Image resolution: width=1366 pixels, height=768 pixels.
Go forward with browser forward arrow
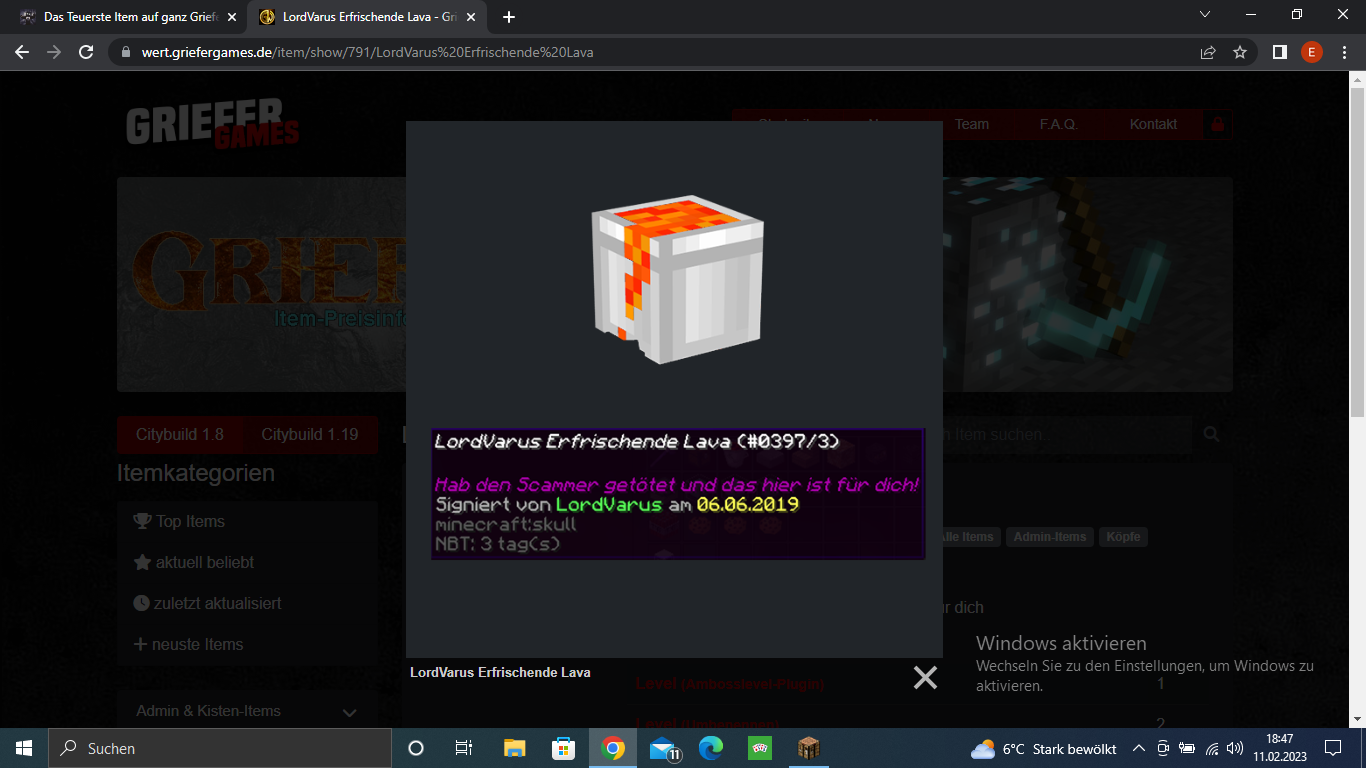[54, 52]
